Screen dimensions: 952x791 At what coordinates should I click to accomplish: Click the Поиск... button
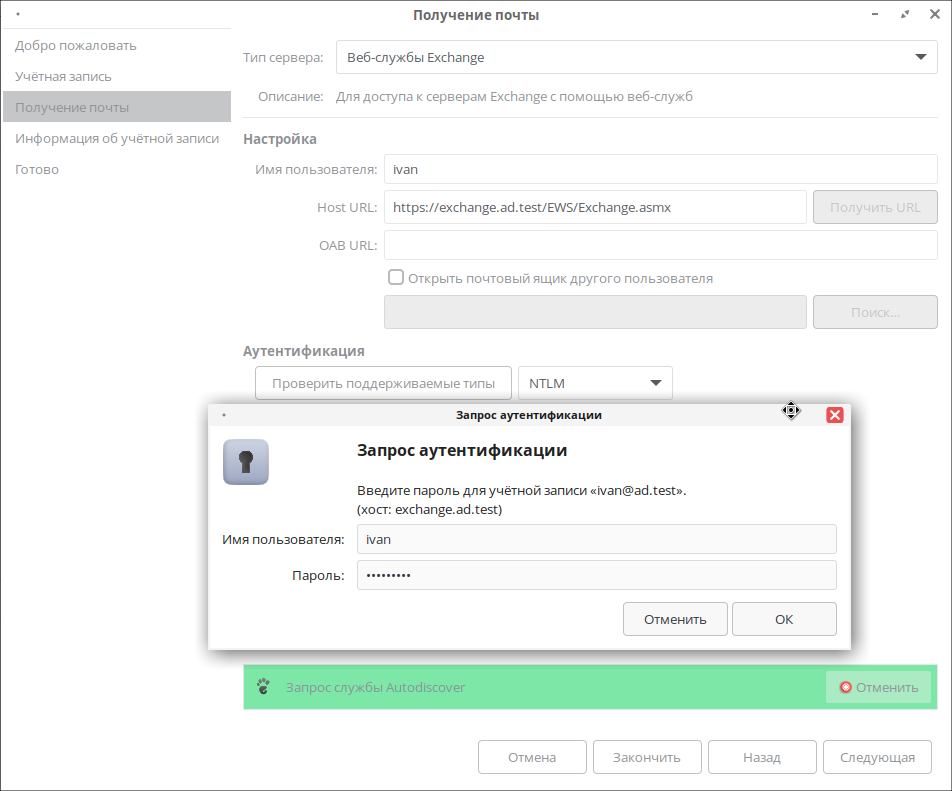click(x=875, y=312)
